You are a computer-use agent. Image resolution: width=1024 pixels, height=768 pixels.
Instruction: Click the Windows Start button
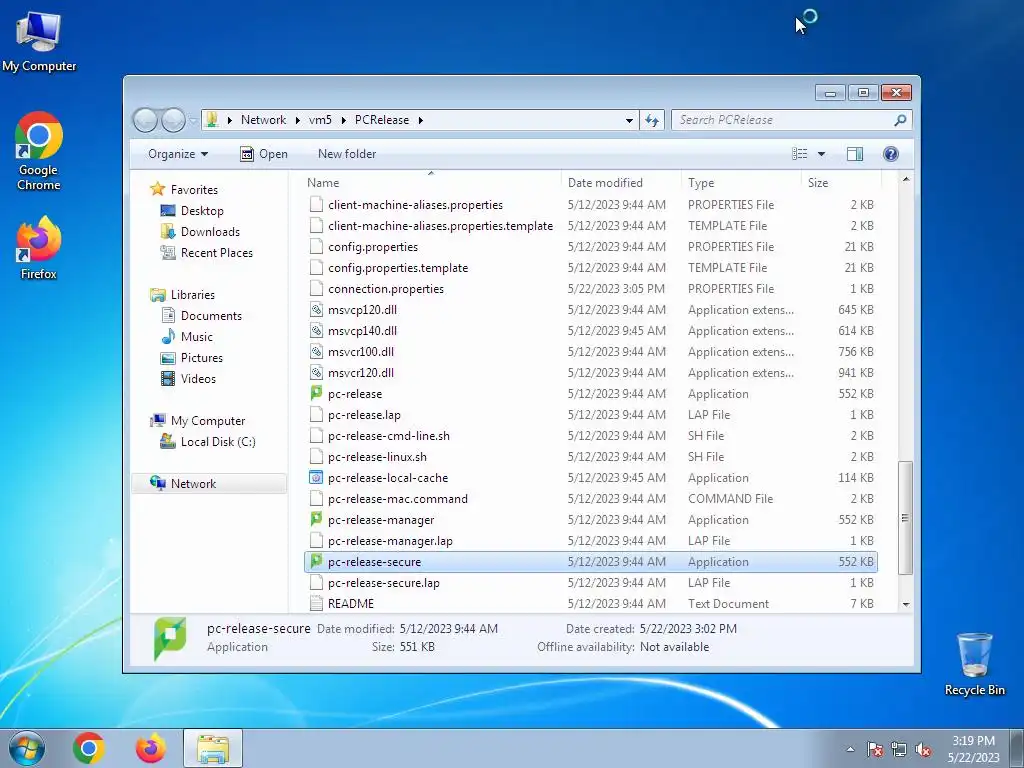(27, 748)
